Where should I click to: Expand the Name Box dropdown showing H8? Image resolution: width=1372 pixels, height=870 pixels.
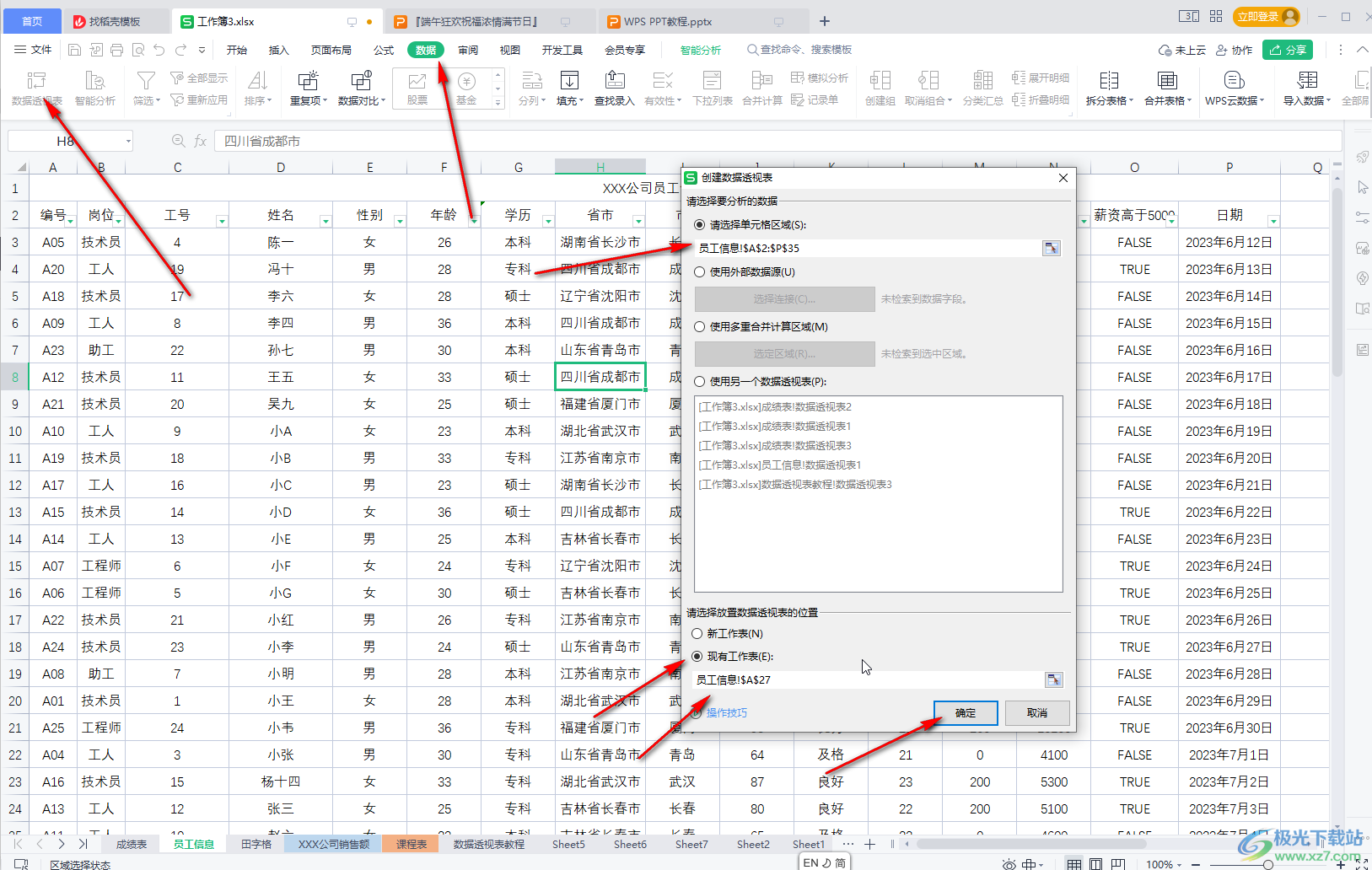[128, 141]
